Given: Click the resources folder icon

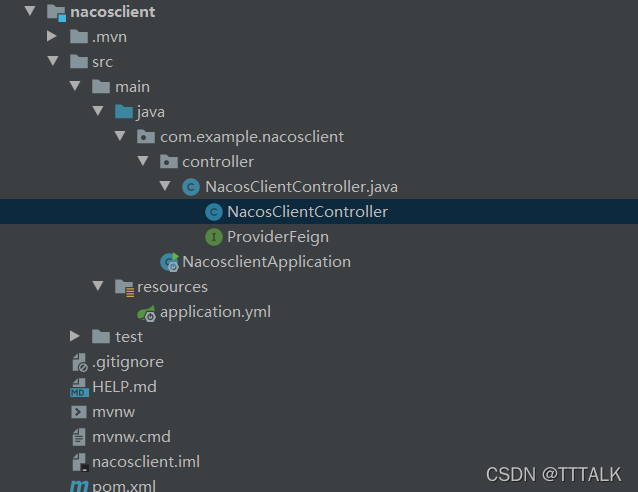Looking at the screenshot, I should click(x=124, y=288).
